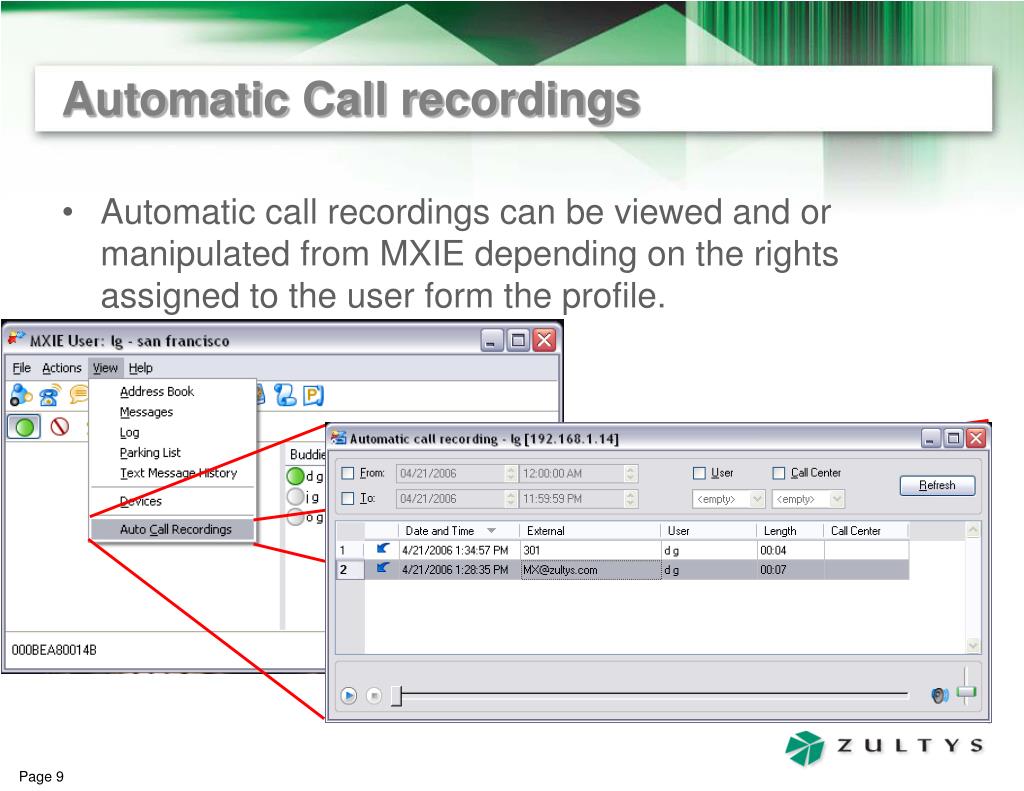
Task: Click the Automatic call recording window title icon
Action: point(338,438)
